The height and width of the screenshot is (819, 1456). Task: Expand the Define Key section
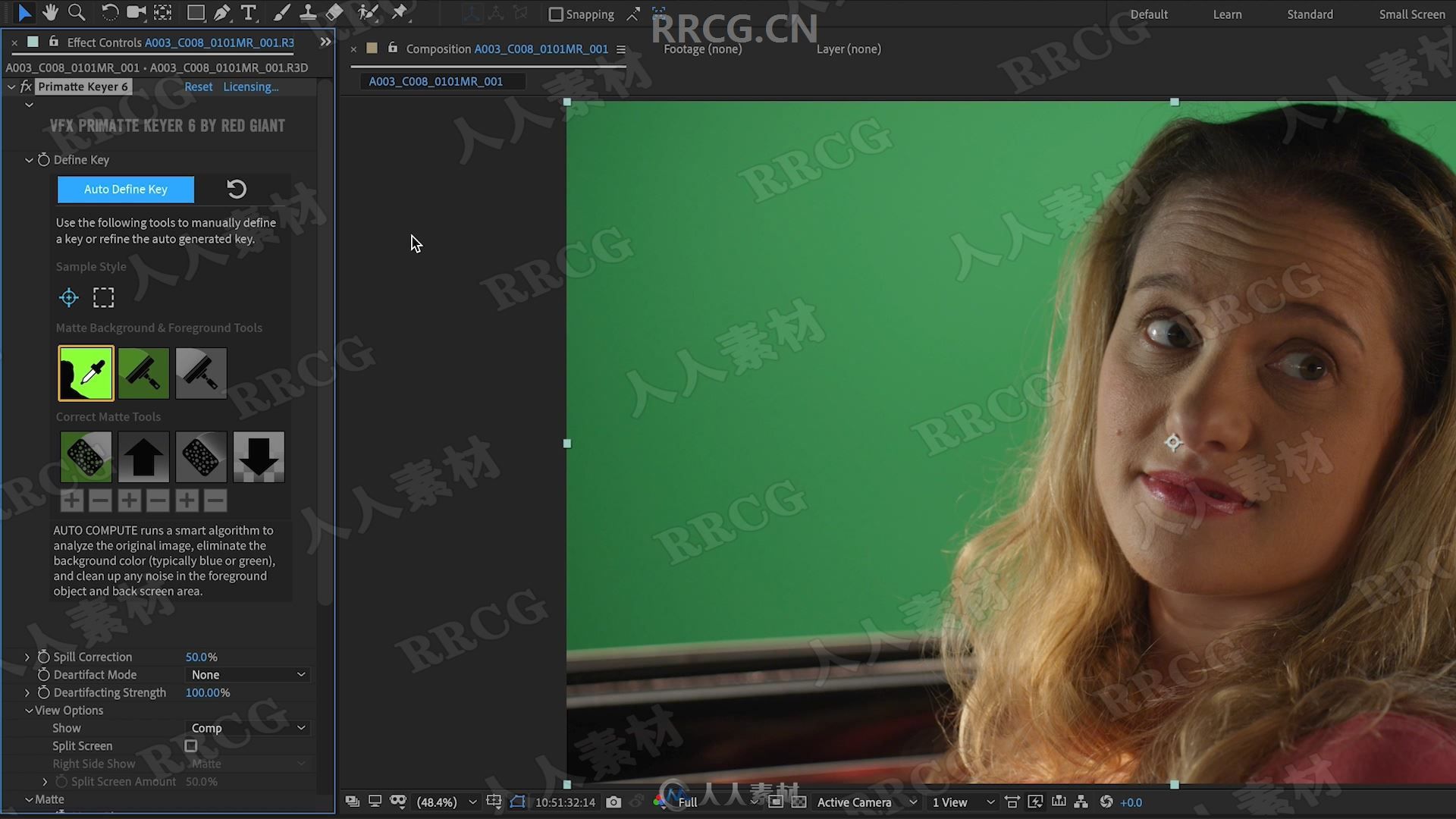pyautogui.click(x=28, y=159)
